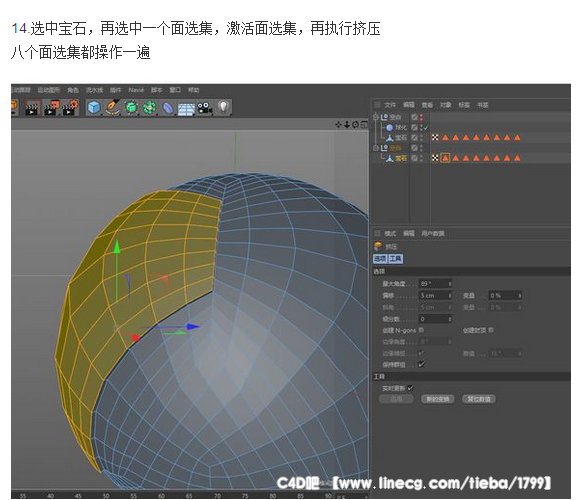The width and height of the screenshot is (577, 500).
Task: Toggle the 创建封顶 checkbox
Action: pyautogui.click(x=491, y=330)
